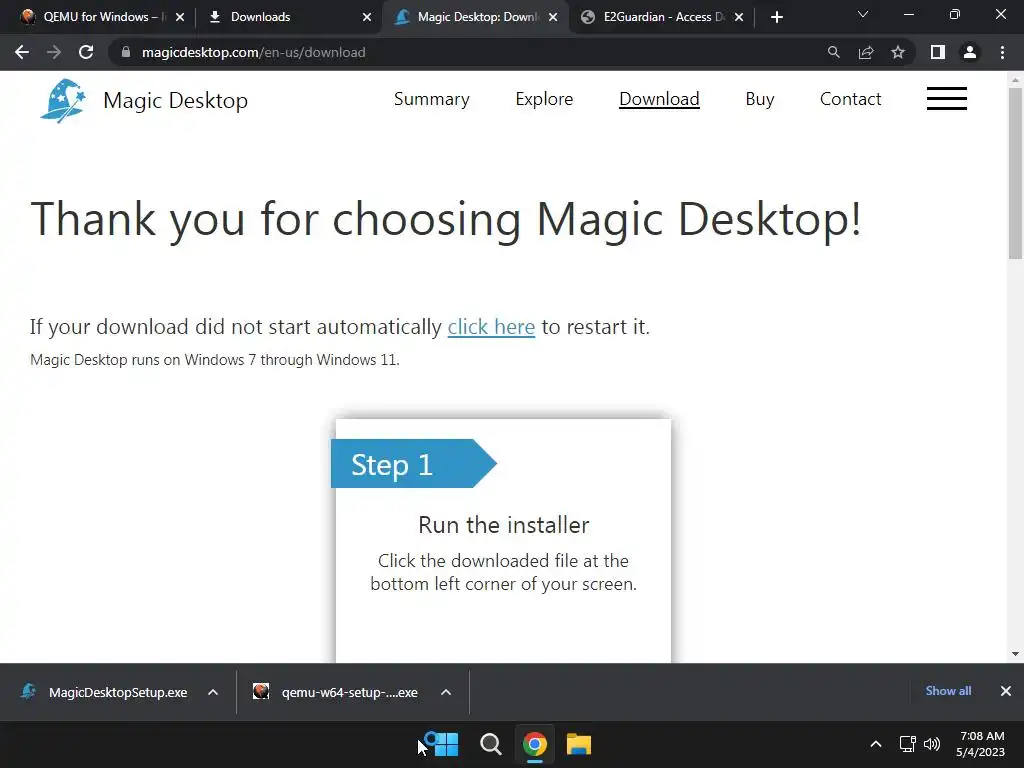Open the zoom magnifier in the address bar
Viewport: 1024px width, 768px height.
click(x=833, y=52)
